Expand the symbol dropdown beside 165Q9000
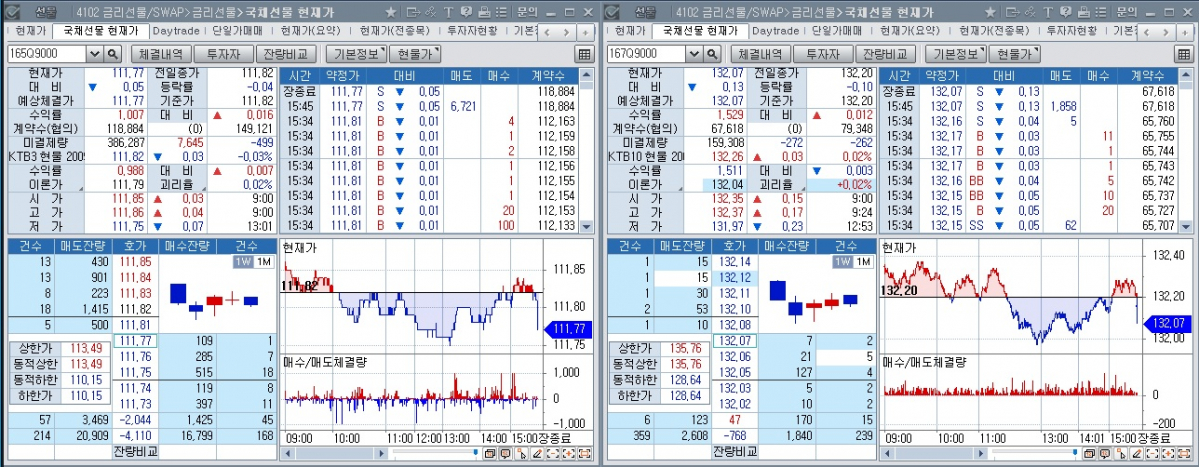This screenshot has width=1199, height=467. (x=95, y=54)
